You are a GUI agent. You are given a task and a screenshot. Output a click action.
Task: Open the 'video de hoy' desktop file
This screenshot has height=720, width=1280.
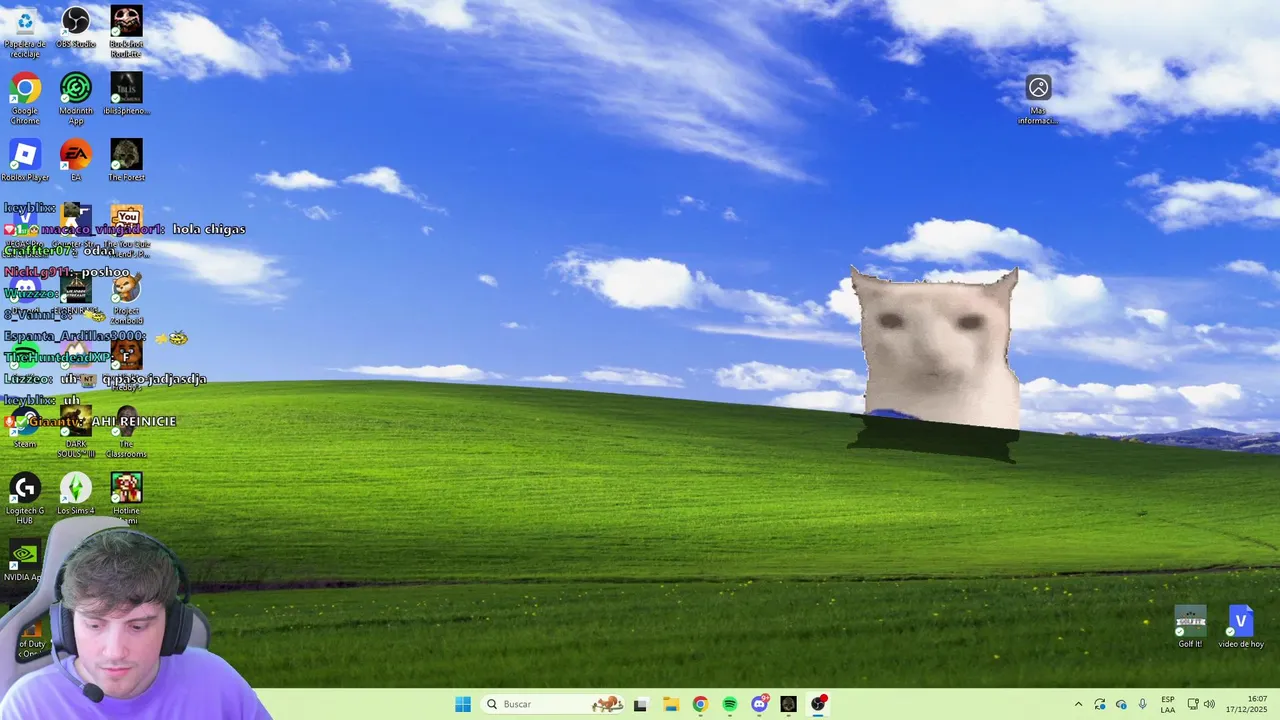[1241, 628]
